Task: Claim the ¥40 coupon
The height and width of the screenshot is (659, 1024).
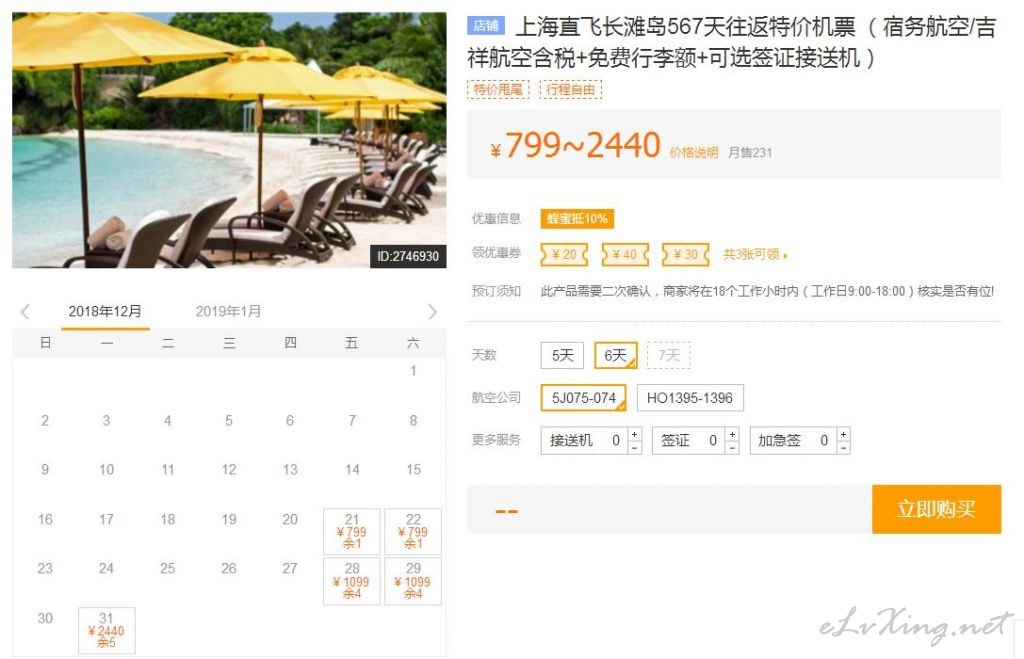Action: [625, 254]
